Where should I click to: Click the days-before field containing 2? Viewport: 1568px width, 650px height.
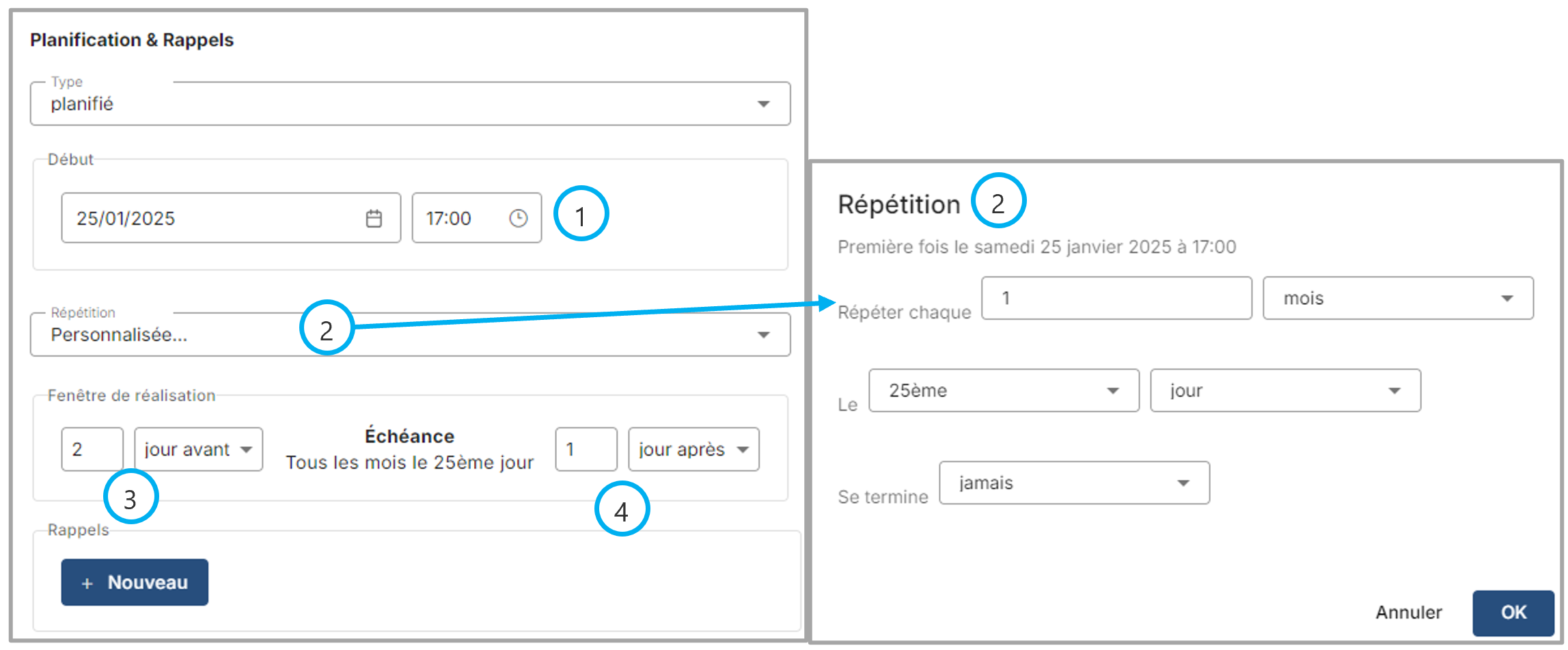pyautogui.click(x=92, y=450)
